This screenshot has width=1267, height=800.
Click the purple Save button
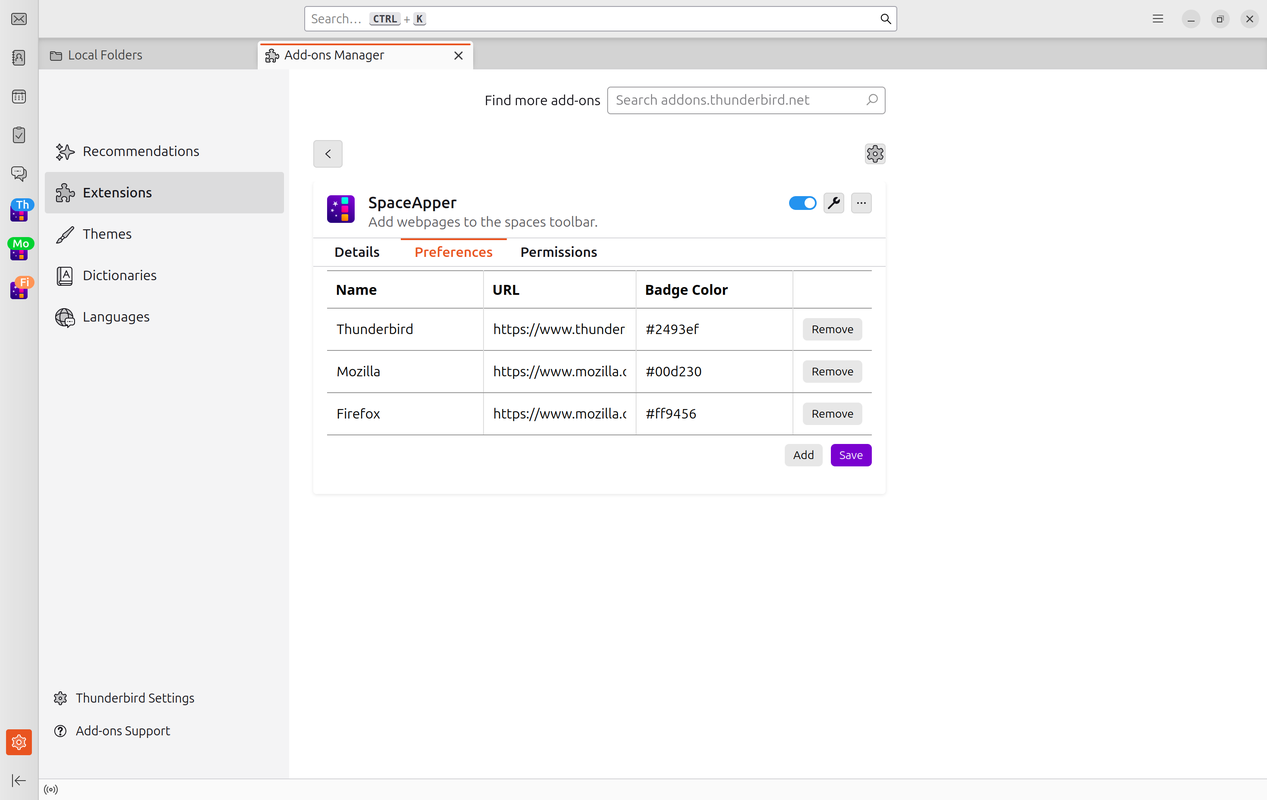(851, 455)
